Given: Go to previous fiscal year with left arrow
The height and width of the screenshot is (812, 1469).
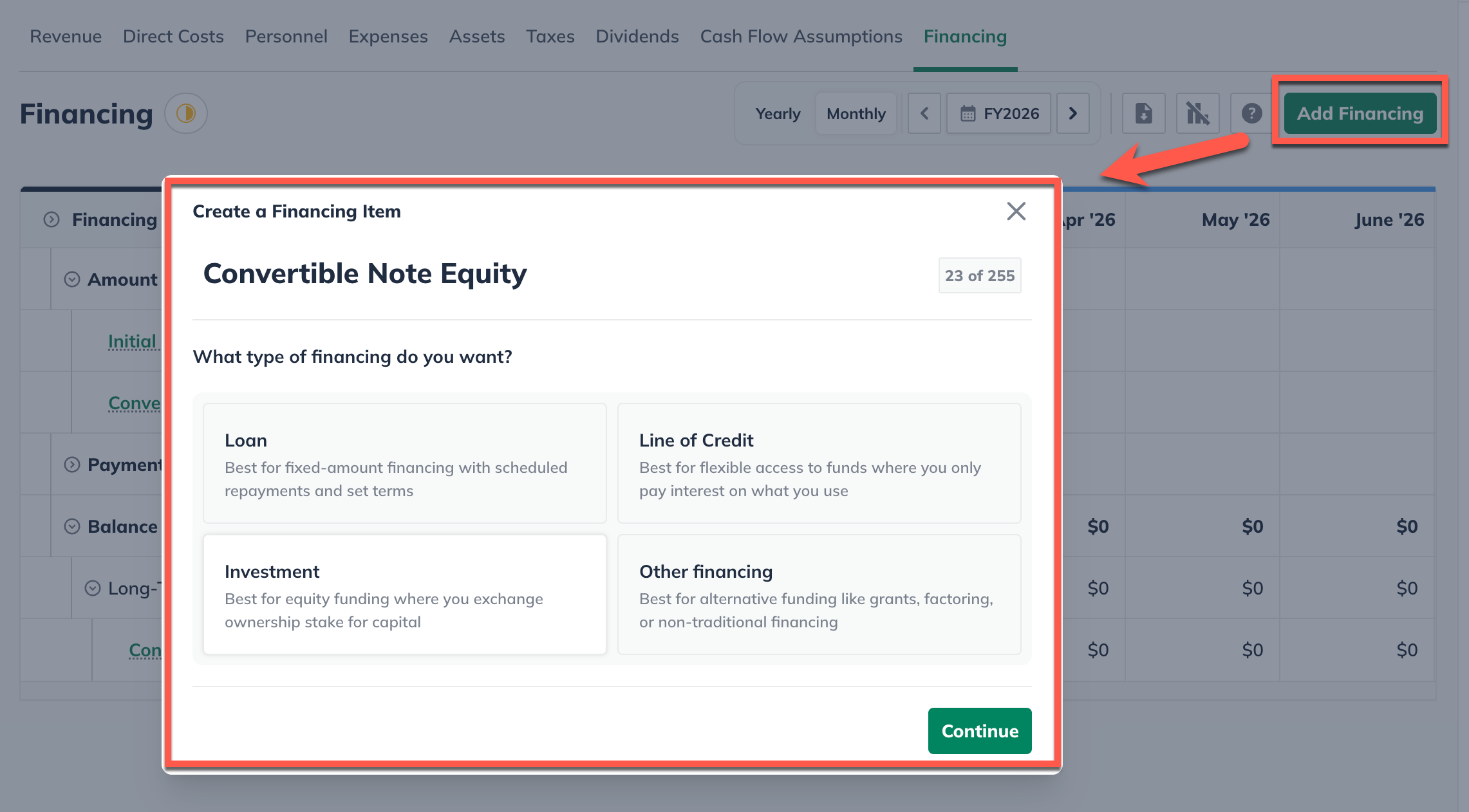Looking at the screenshot, I should point(924,113).
